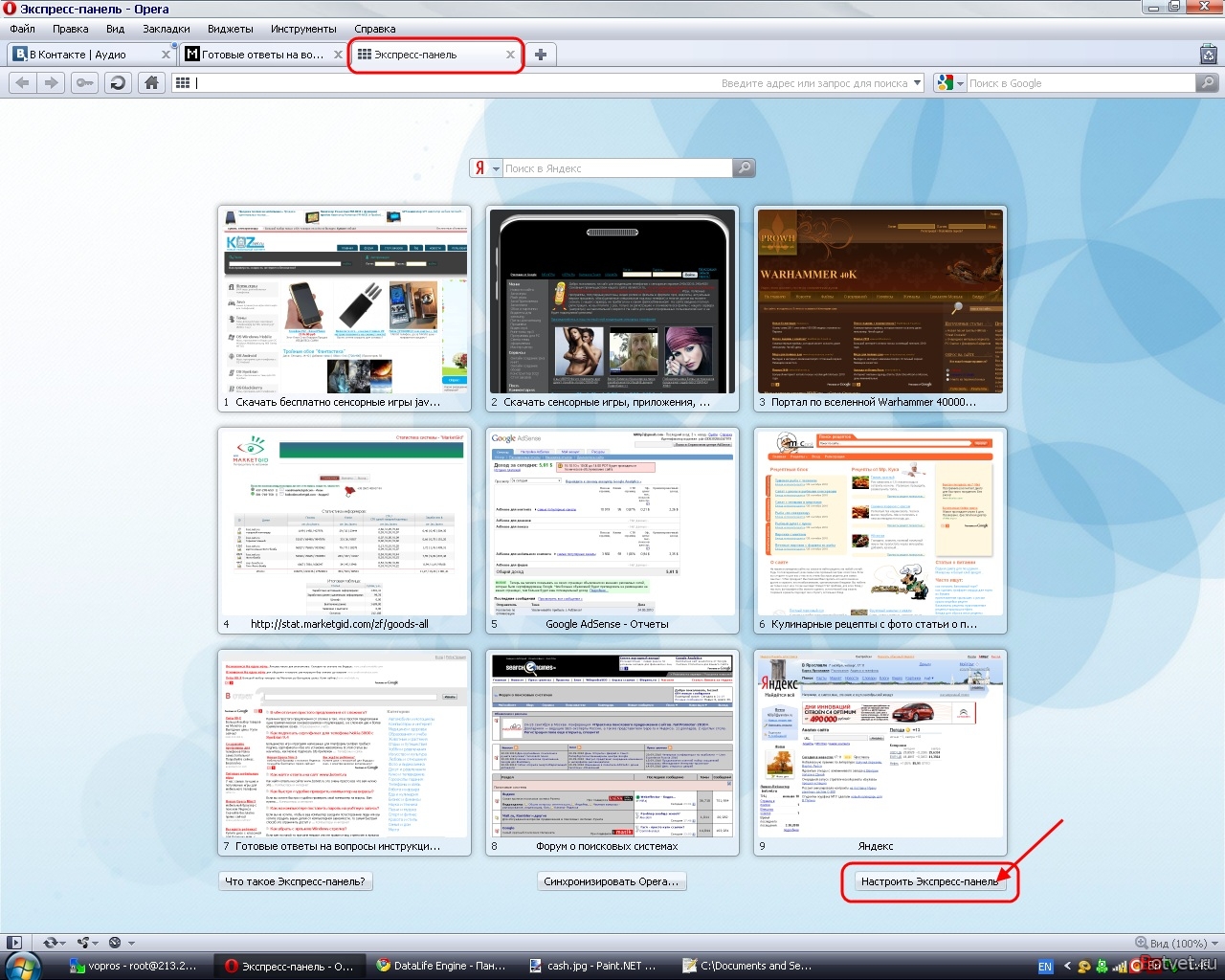Run Yandex search with magnifier button
Screen dimensions: 1225x980
pyautogui.click(x=744, y=168)
